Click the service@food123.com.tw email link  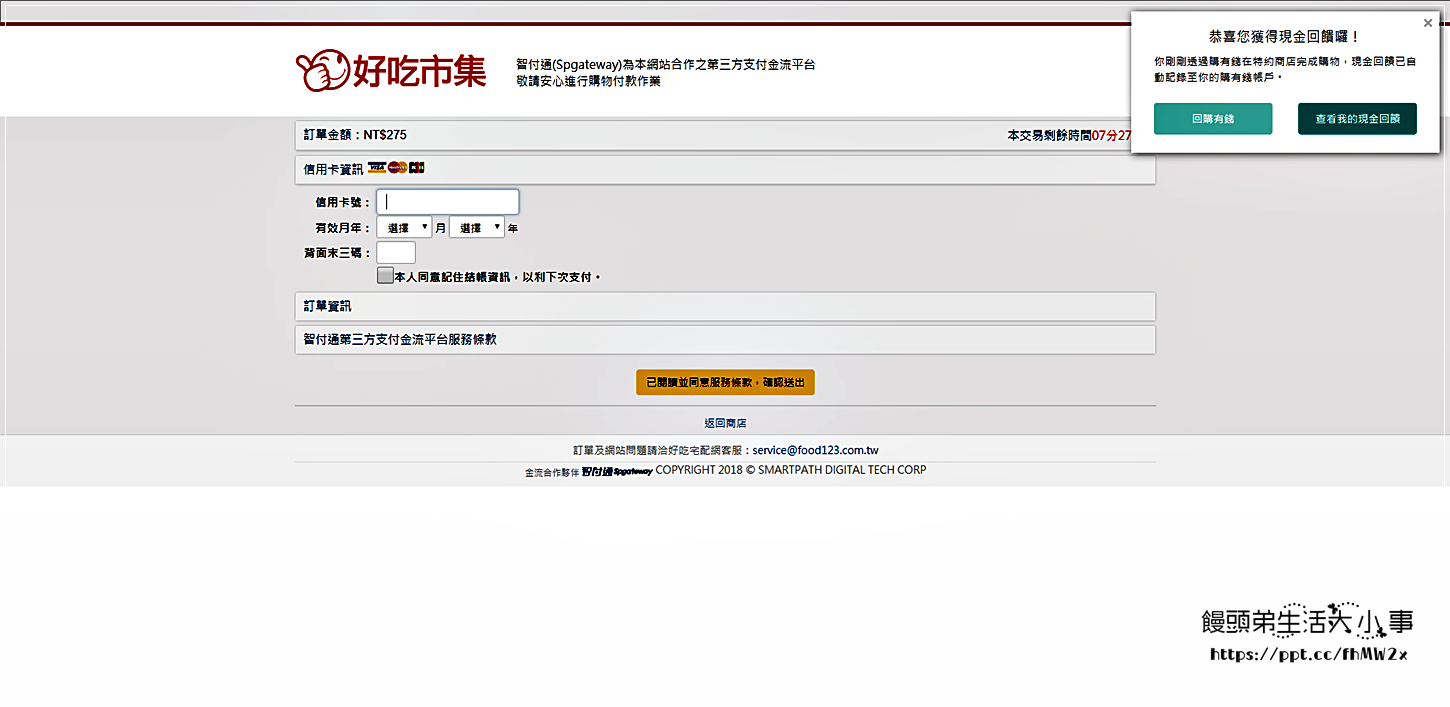[815, 451]
